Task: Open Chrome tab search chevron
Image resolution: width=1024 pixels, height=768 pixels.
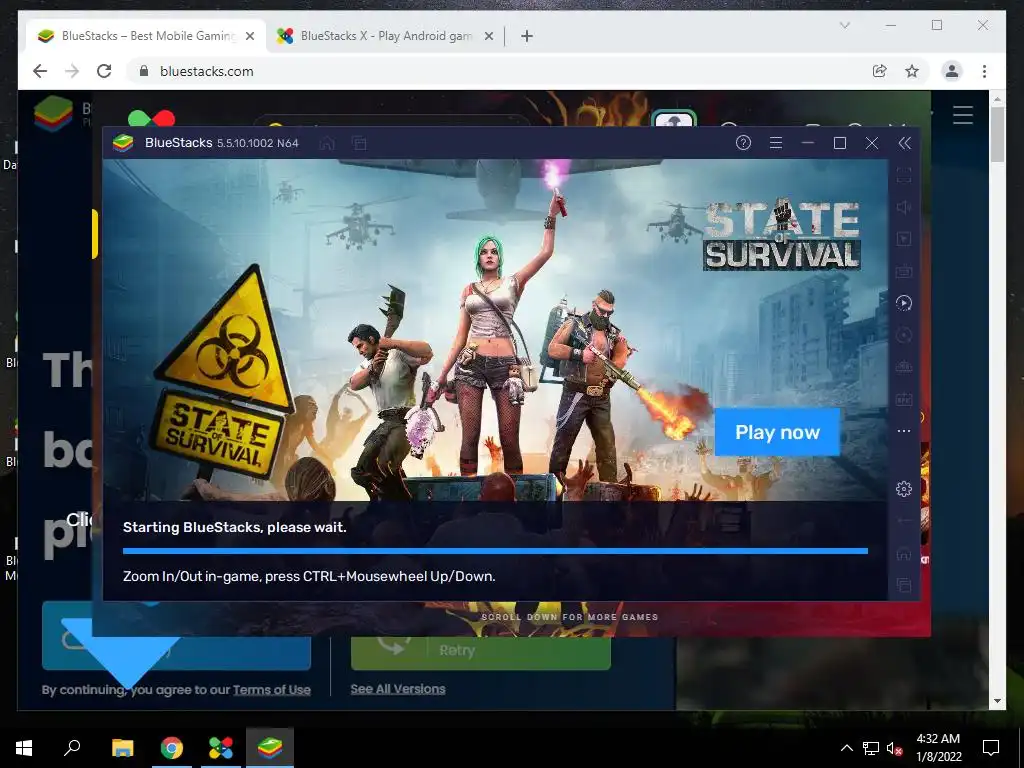Action: [x=844, y=25]
